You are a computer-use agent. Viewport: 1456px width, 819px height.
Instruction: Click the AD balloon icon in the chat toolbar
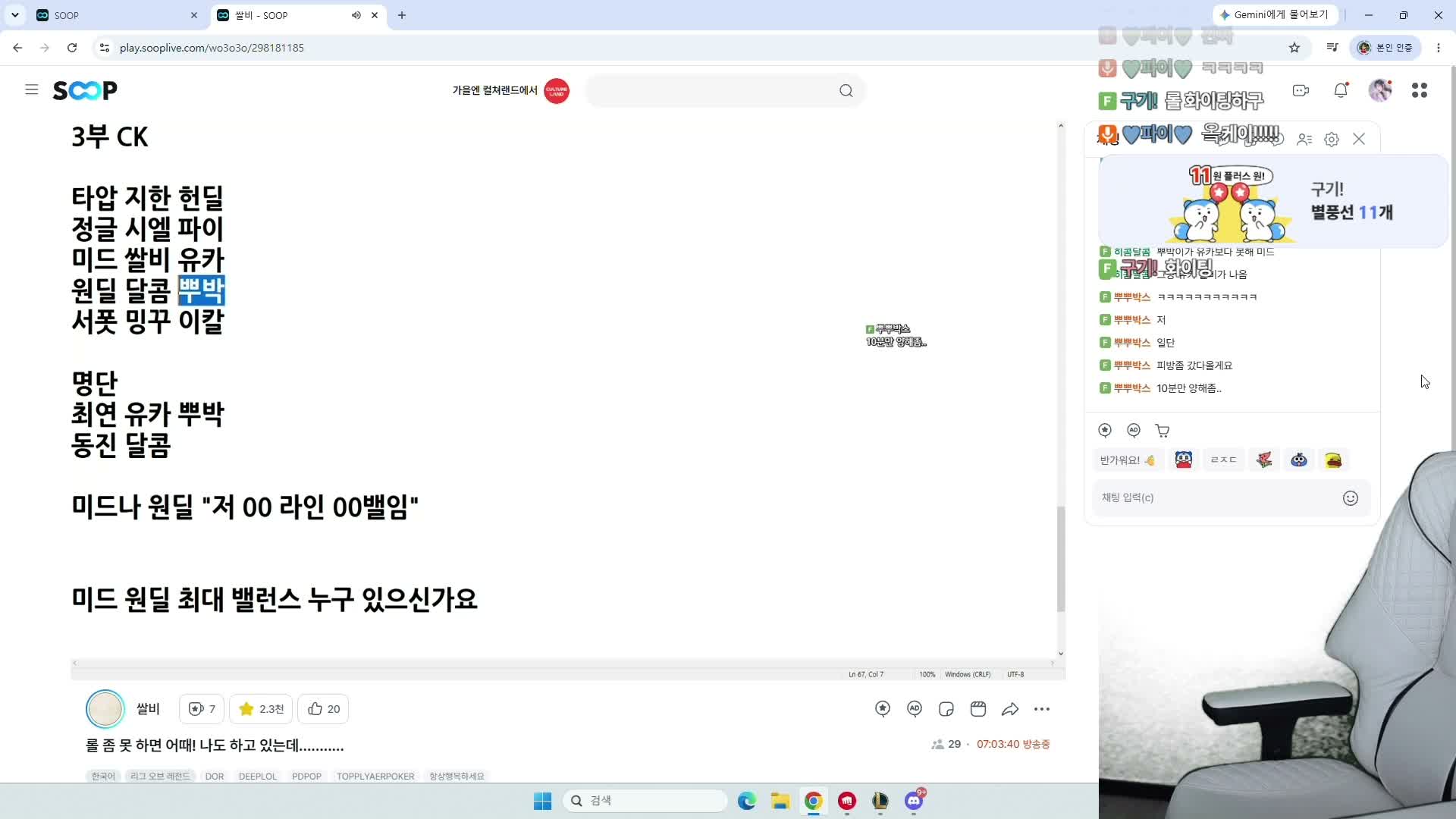click(x=1134, y=430)
